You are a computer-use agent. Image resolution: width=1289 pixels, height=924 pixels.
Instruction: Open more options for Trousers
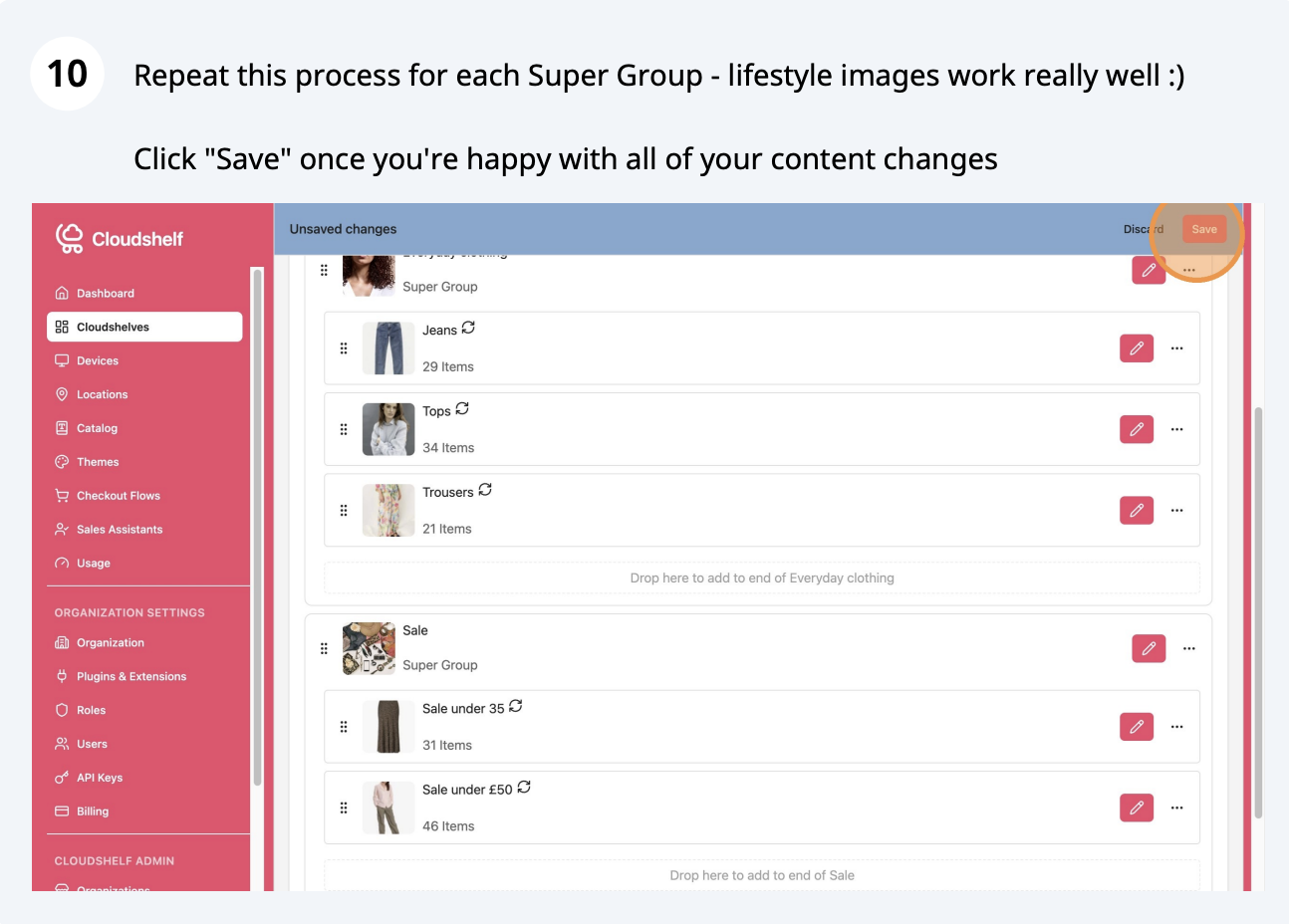[x=1177, y=511]
